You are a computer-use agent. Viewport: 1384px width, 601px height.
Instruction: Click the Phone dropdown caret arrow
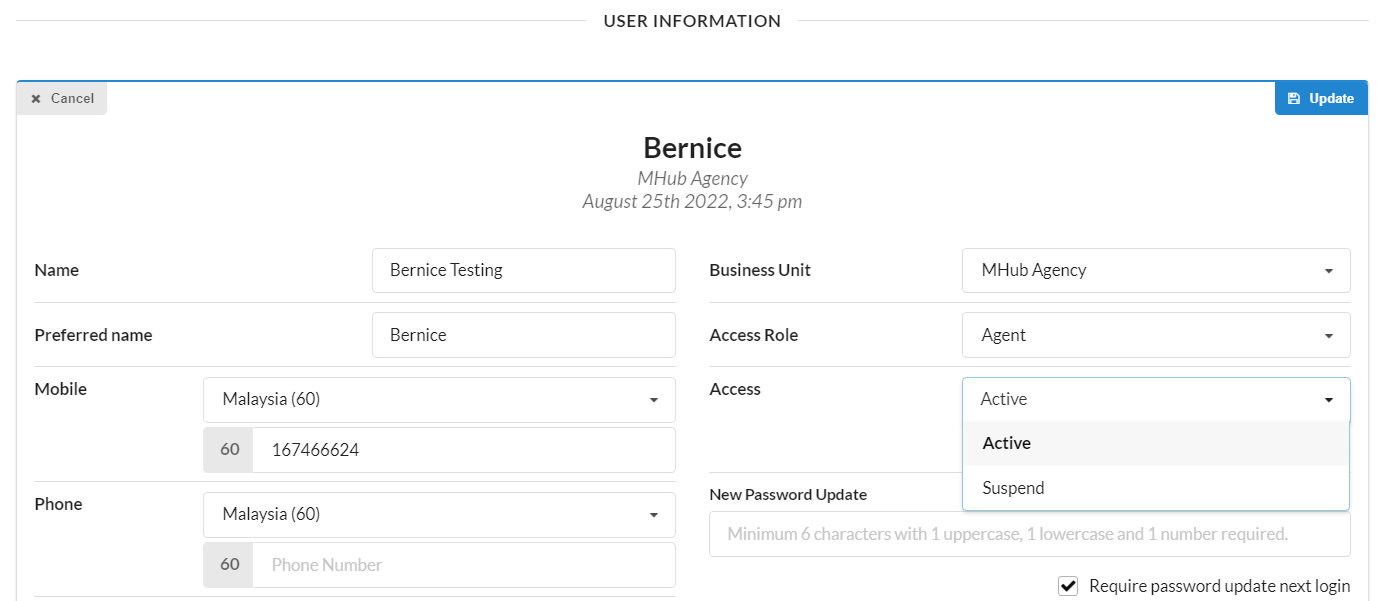pos(654,515)
